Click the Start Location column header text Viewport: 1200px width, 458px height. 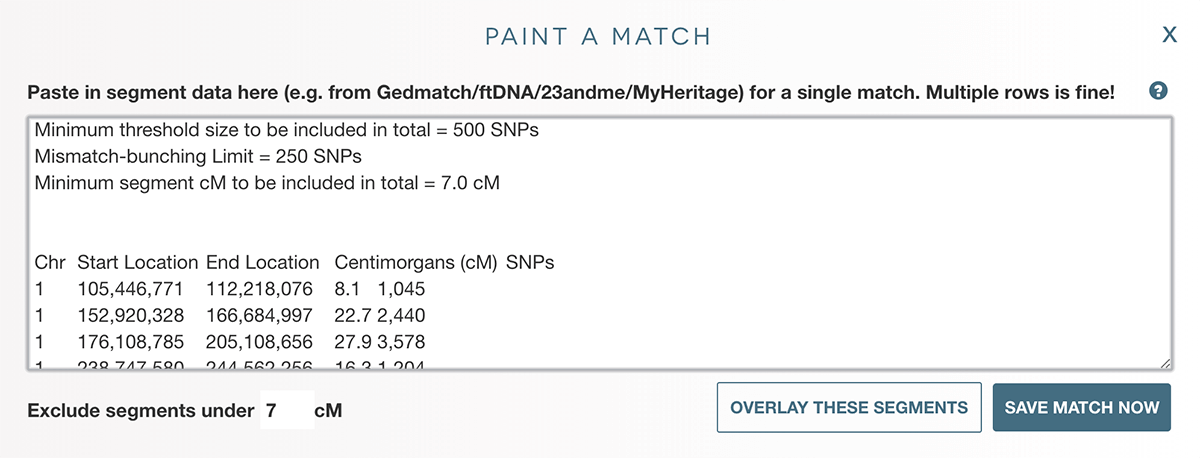[x=137, y=263]
